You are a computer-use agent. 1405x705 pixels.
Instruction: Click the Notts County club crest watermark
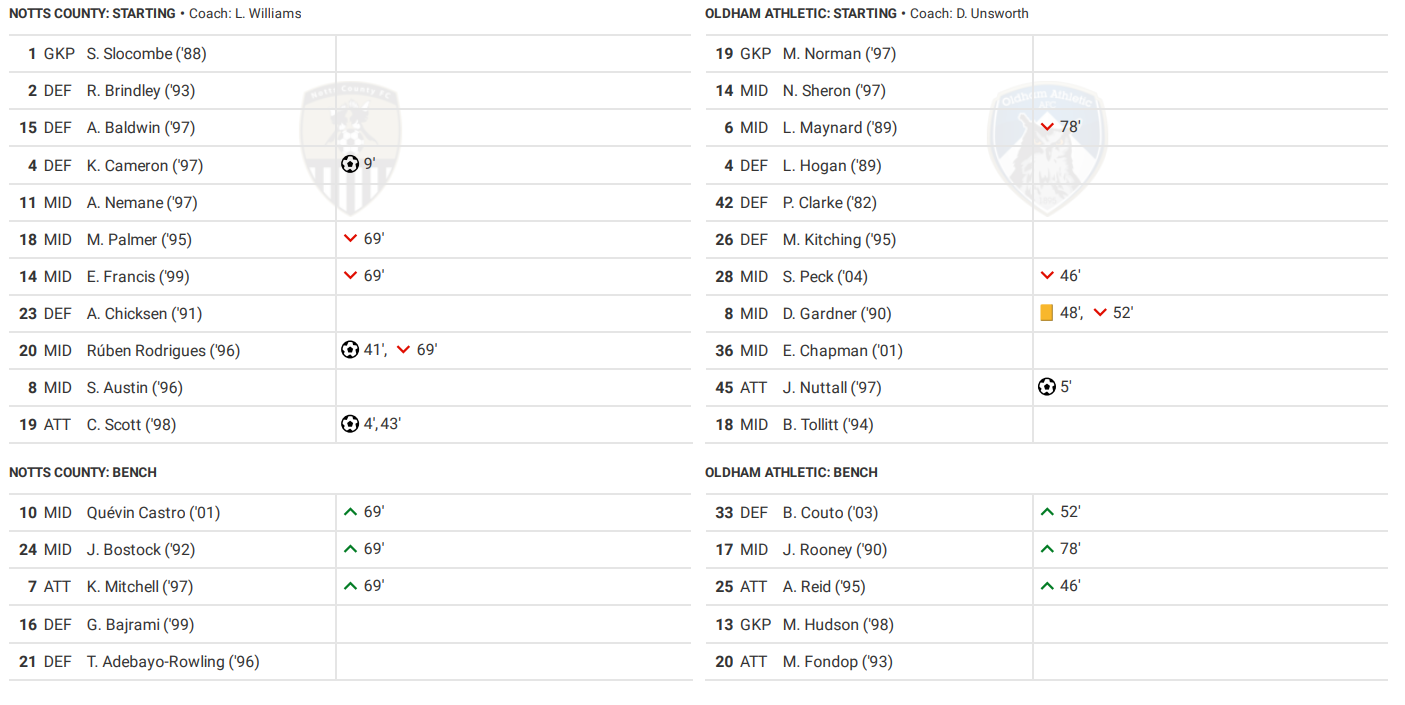pos(351,145)
